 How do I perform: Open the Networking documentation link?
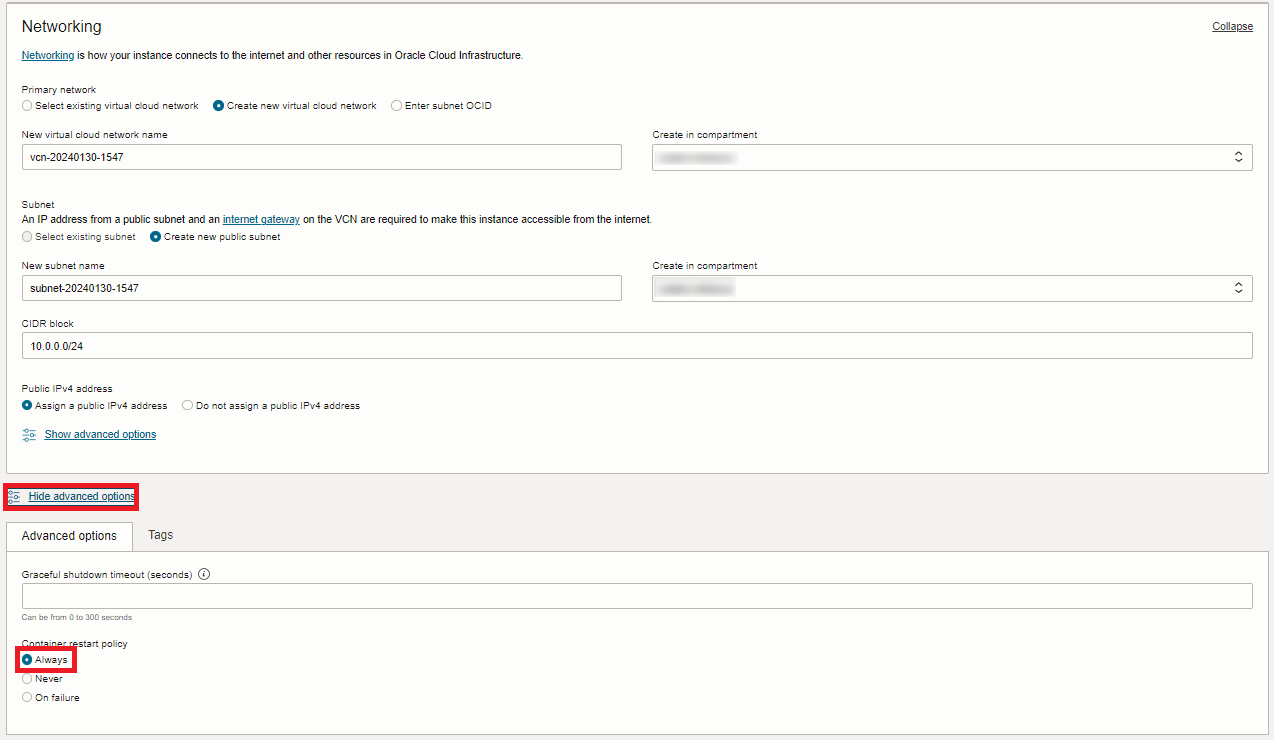[x=48, y=56]
